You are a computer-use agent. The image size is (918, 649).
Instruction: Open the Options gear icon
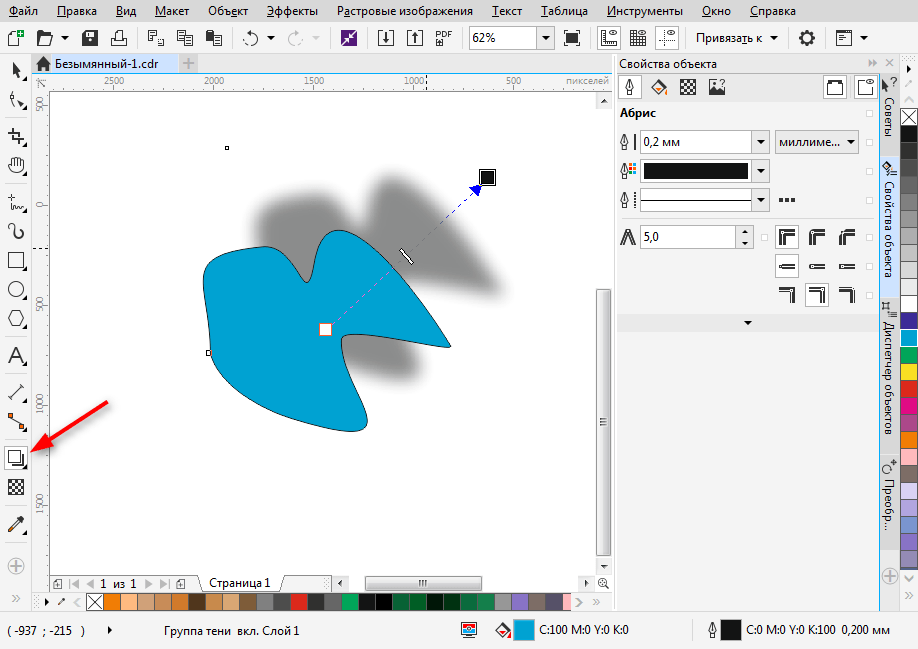click(x=806, y=38)
